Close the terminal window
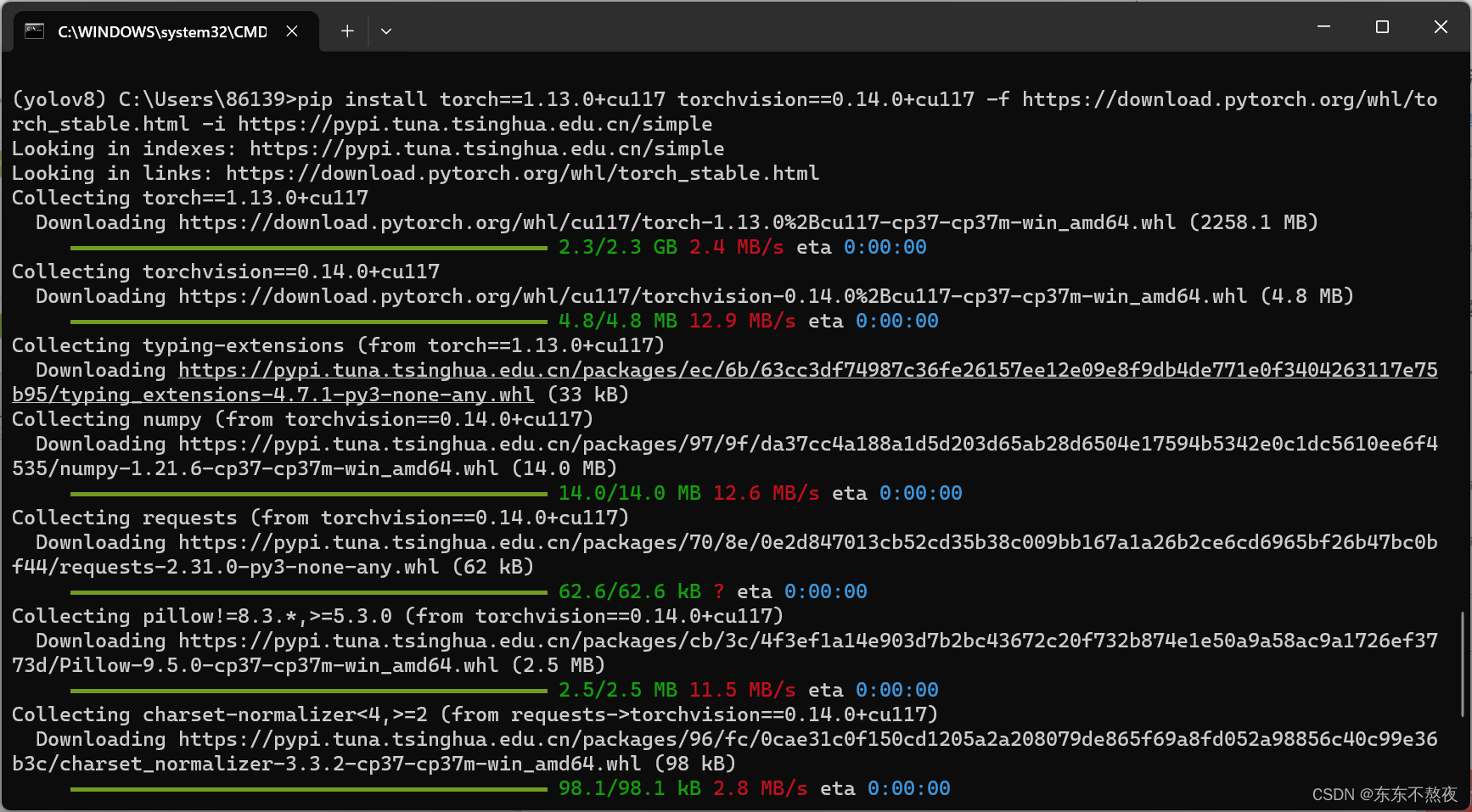 (1441, 27)
